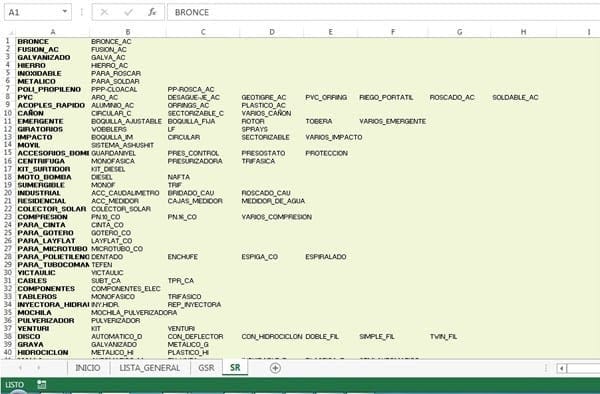
Task: Select row 8 header for PVC
Action: tap(8, 97)
